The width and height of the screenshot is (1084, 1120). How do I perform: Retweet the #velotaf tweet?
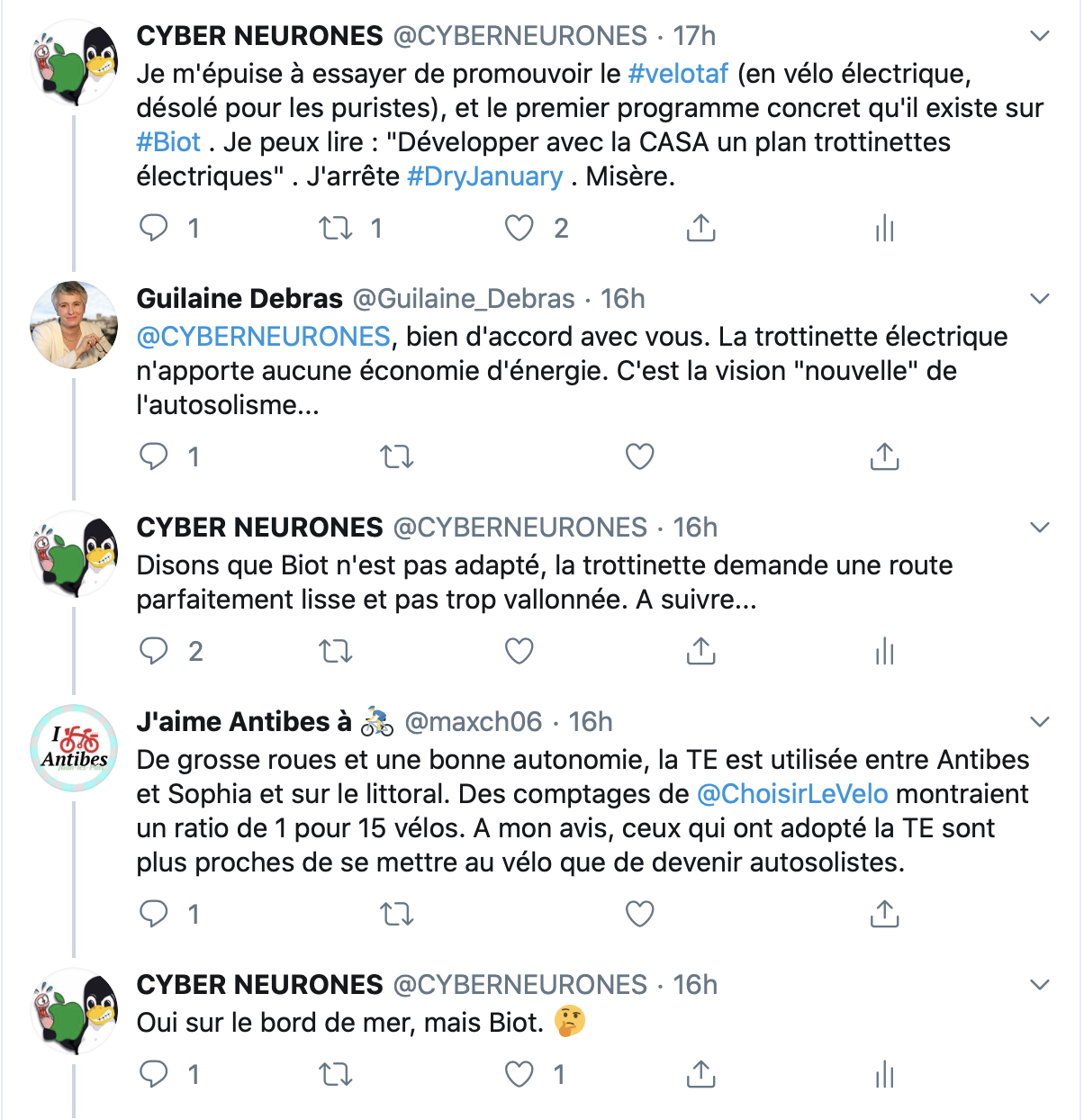pos(336,228)
